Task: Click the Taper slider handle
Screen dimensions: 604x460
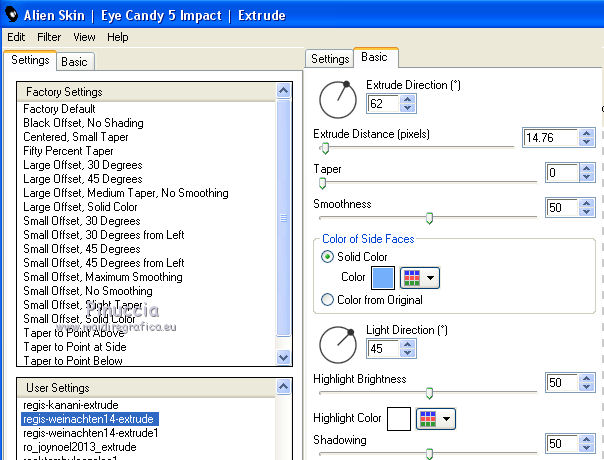Action: click(x=323, y=183)
